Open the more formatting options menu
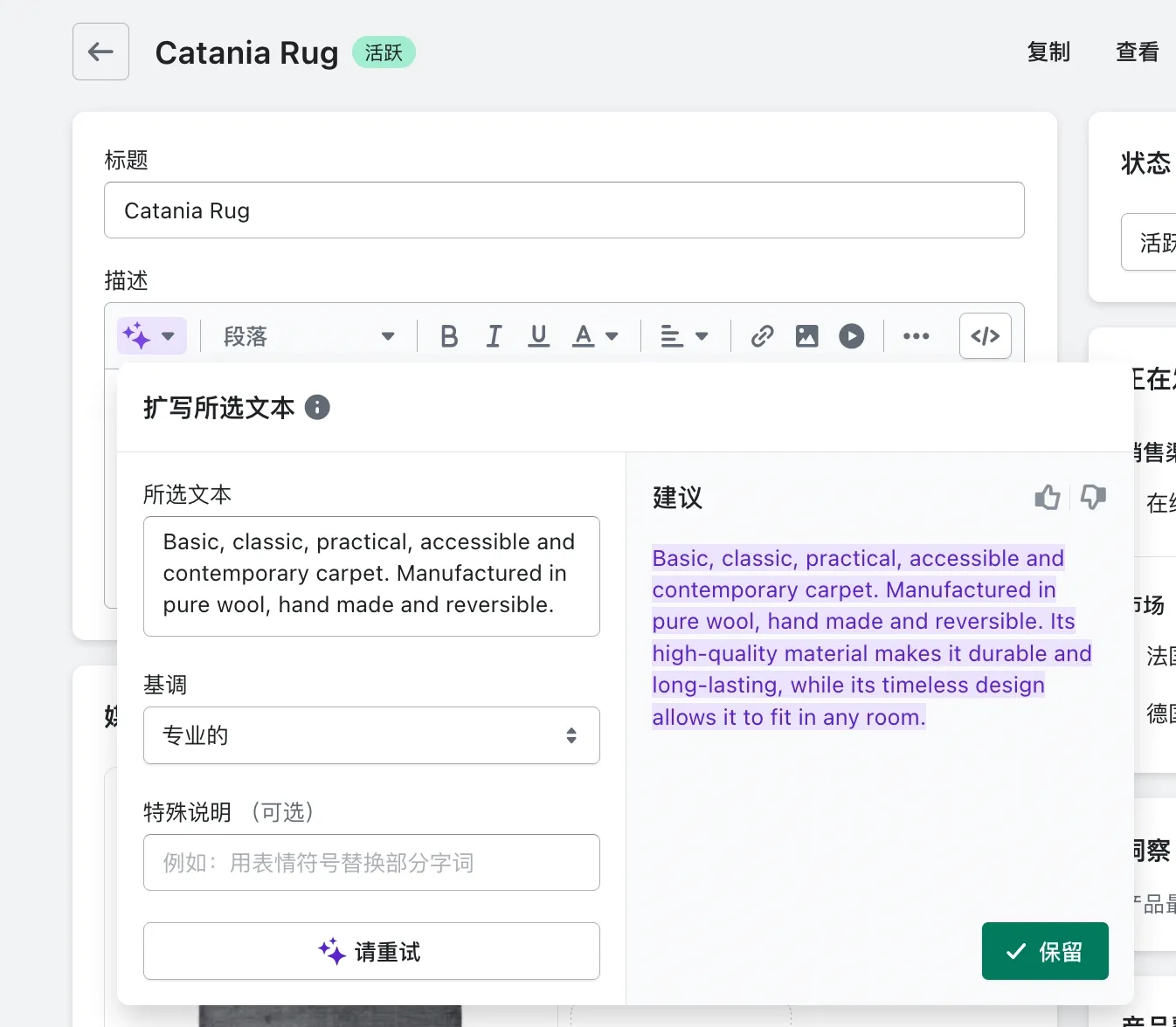1176x1027 pixels. point(916,335)
